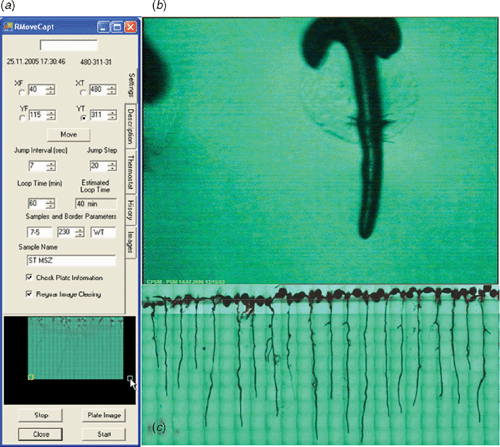
Task: Click the date 25.11.2005 17:30:46 text
Action: (x=36, y=62)
